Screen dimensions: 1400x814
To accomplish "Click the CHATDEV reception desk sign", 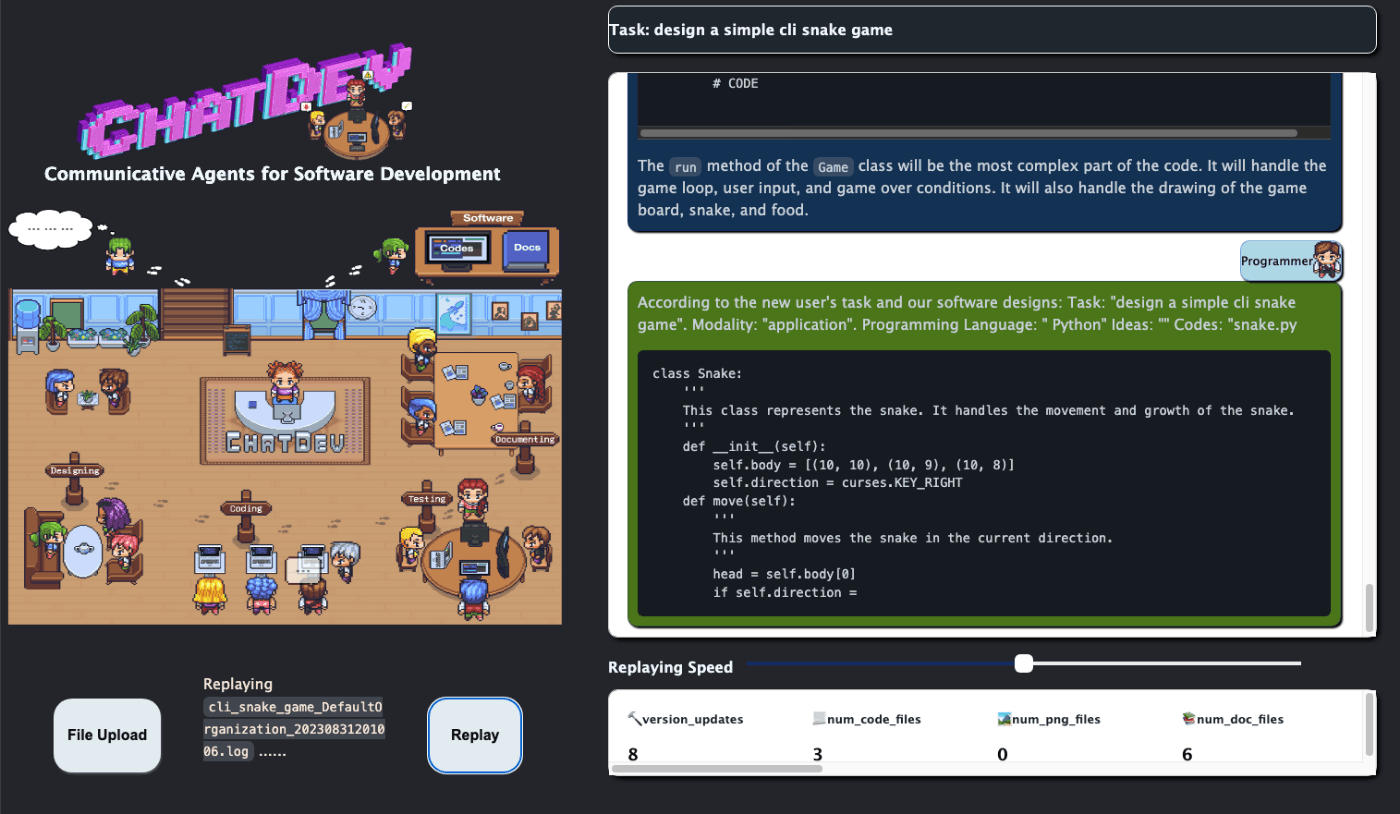I will (285, 442).
